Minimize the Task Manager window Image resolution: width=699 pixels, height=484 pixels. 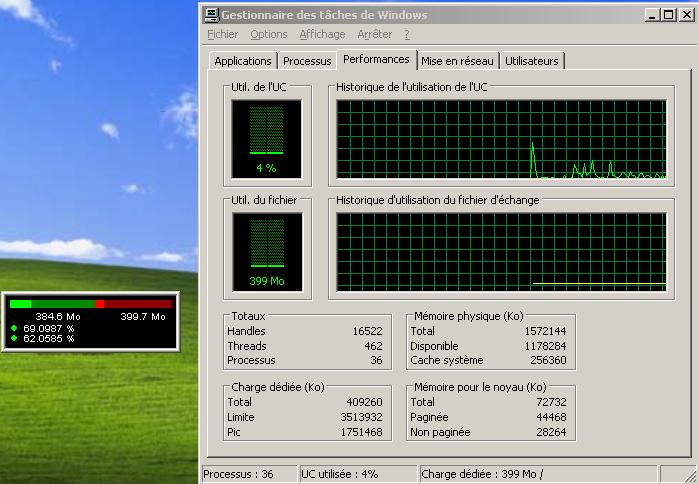[x=652, y=15]
